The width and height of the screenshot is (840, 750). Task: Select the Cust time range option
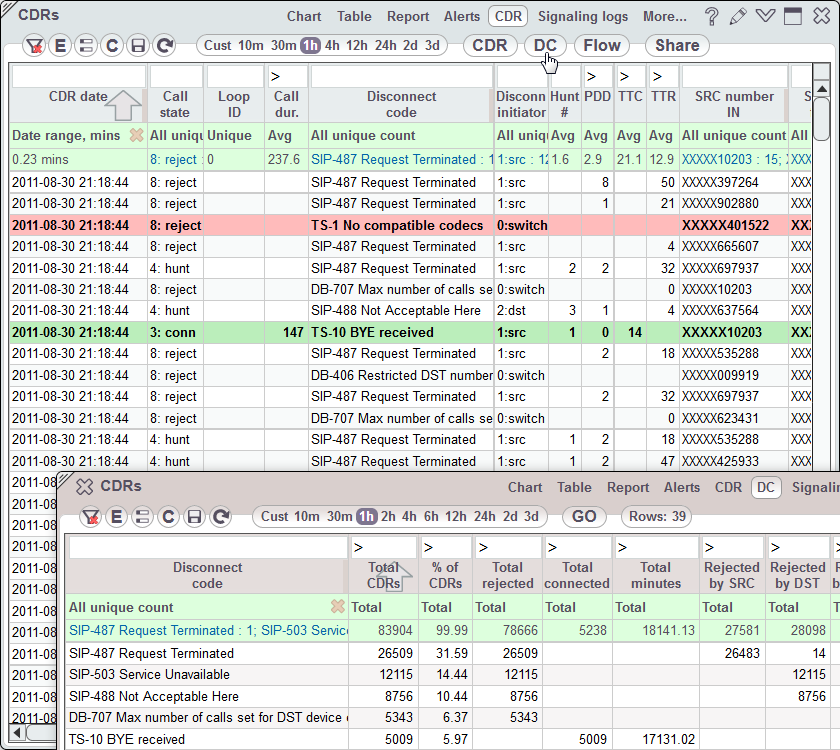(x=216, y=45)
